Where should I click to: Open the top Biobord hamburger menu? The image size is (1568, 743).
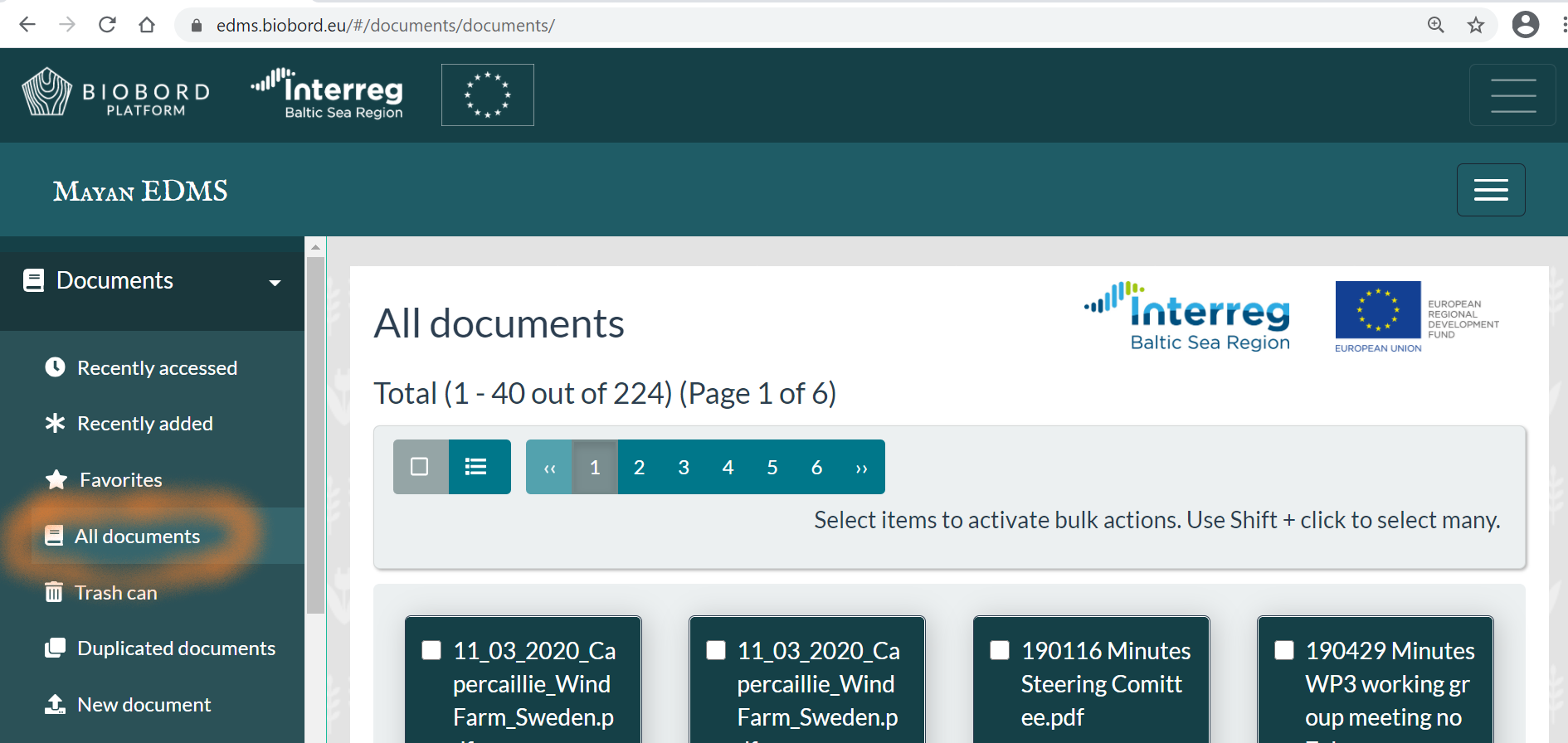1512,95
